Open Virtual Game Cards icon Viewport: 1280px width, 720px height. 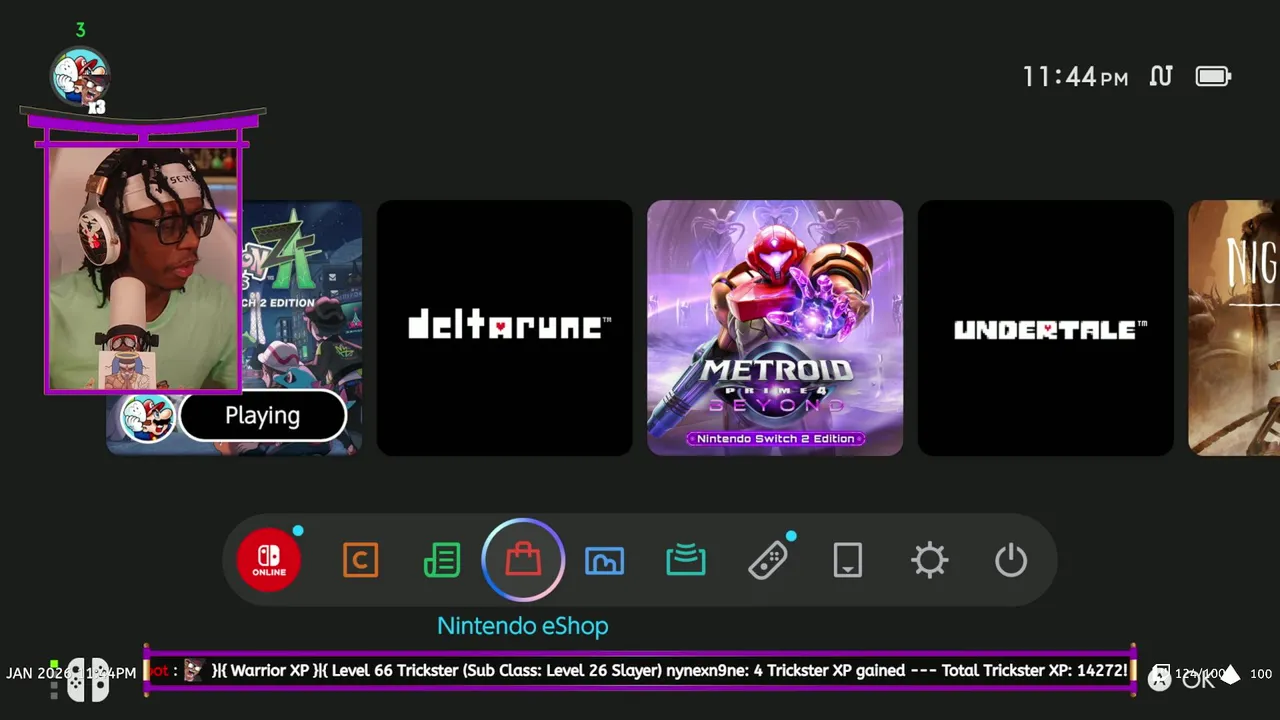(x=848, y=560)
